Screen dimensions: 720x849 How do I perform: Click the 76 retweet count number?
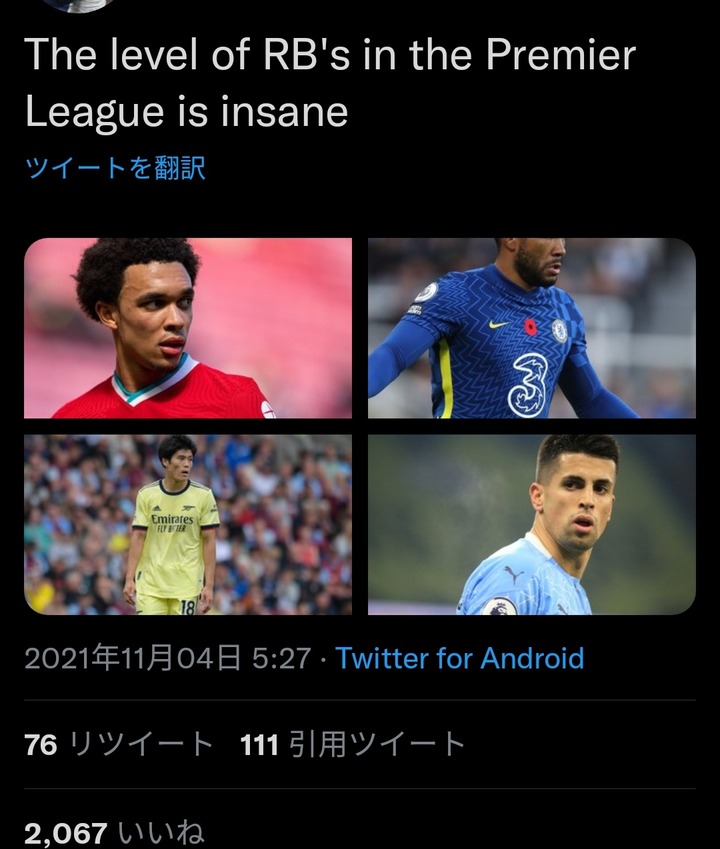pos(41,745)
